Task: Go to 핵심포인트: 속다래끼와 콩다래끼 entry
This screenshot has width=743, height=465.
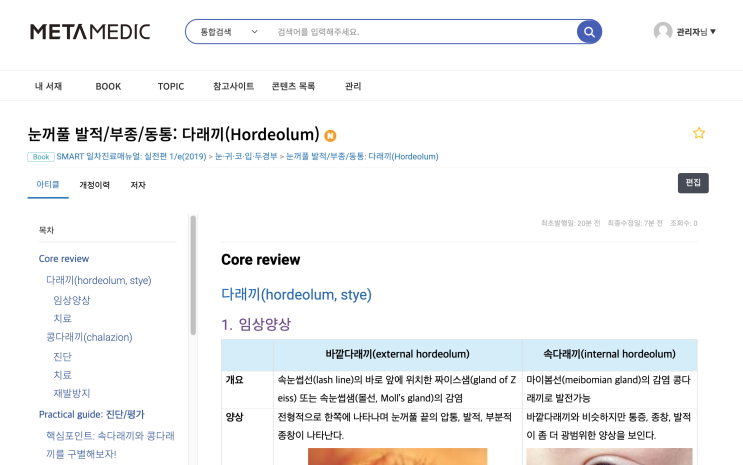Action: 110,445
